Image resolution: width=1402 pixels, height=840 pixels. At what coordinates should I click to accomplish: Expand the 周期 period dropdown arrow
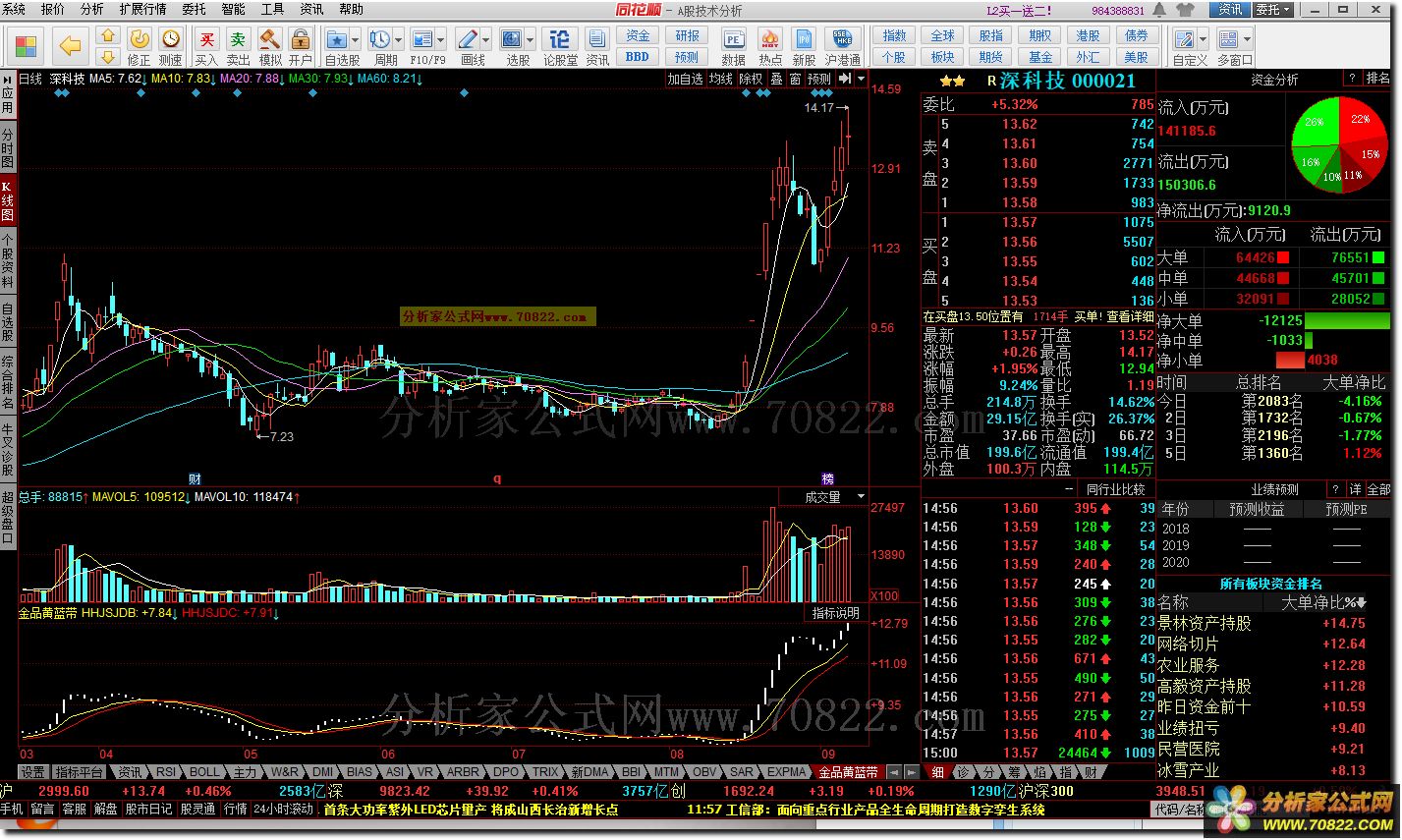397,40
